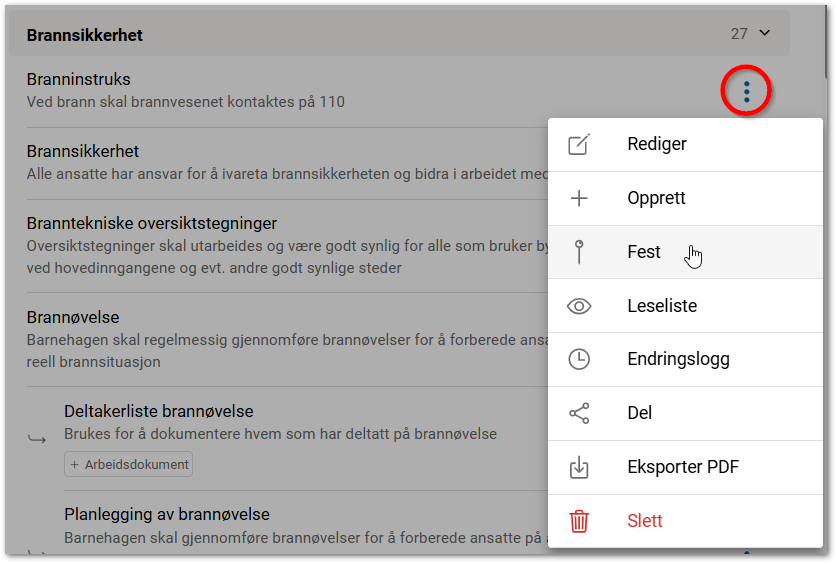
Task: Click the pencil edit icon beside Rediger
Action: [579, 144]
